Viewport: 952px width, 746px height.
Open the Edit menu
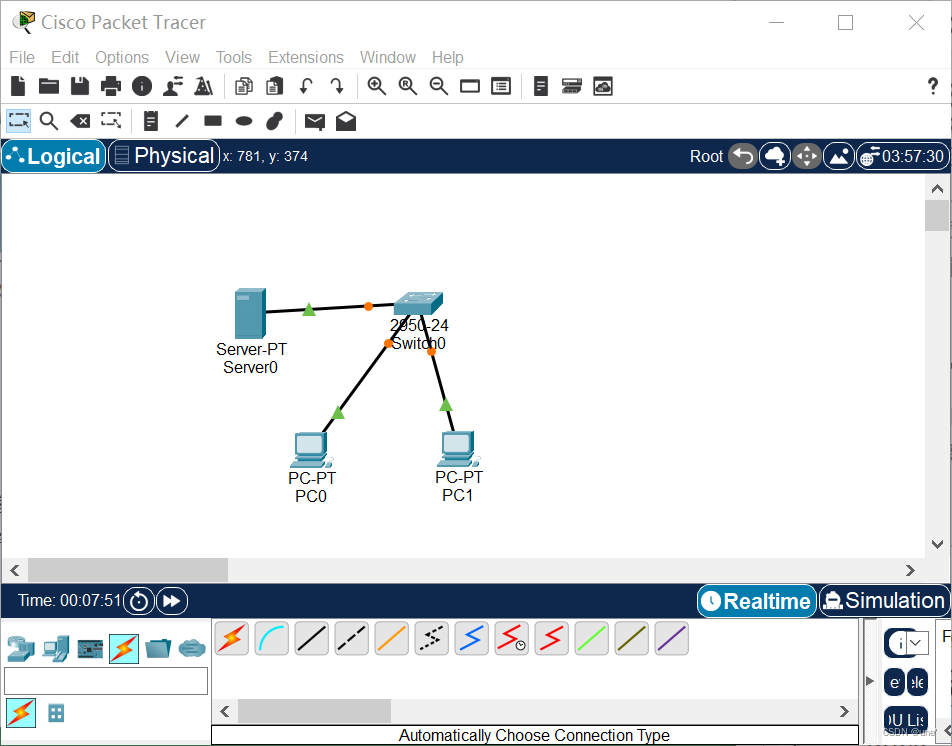tap(65, 57)
